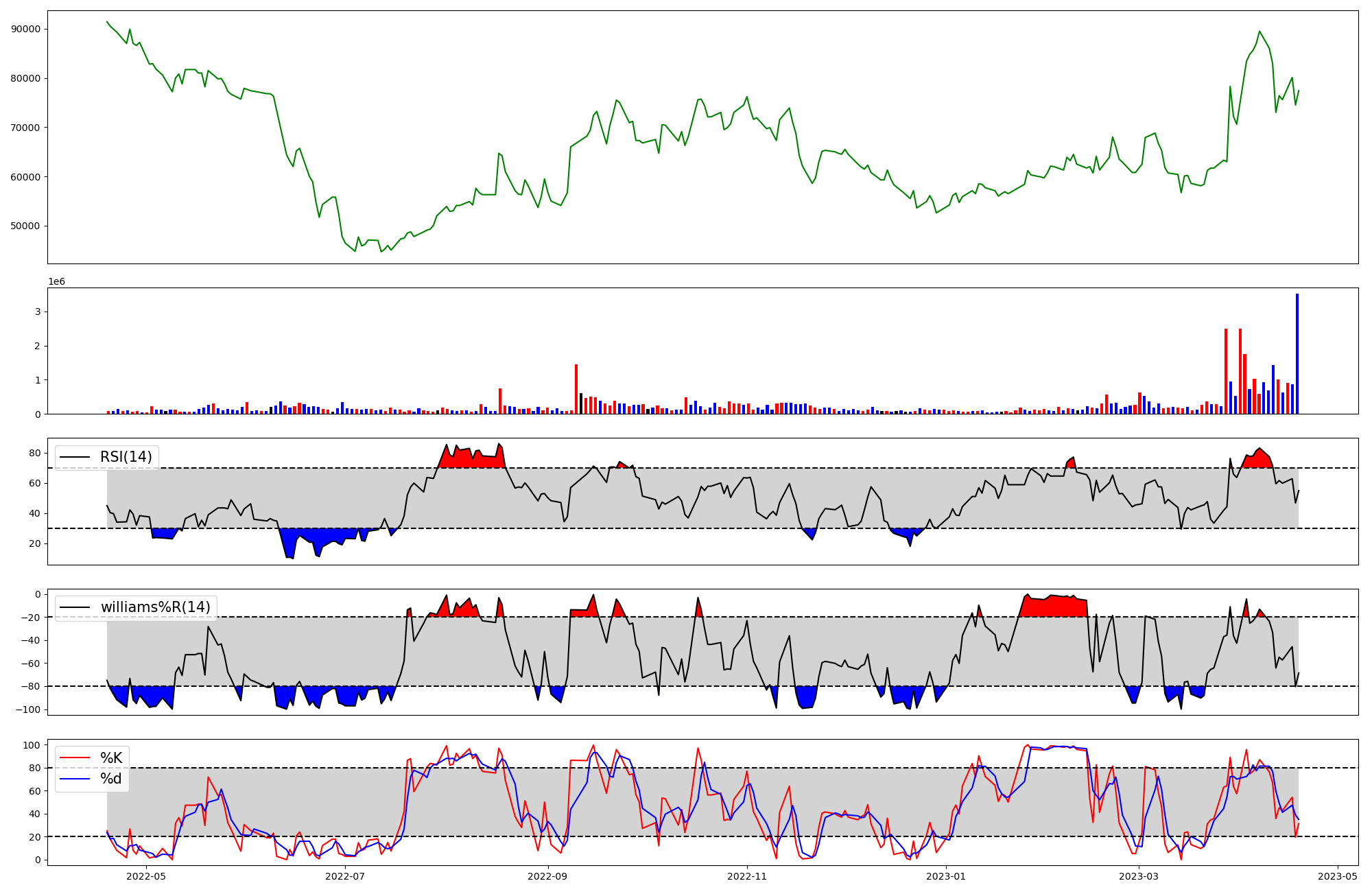Click the %d legend entry
1372x892 pixels.
click(111, 779)
